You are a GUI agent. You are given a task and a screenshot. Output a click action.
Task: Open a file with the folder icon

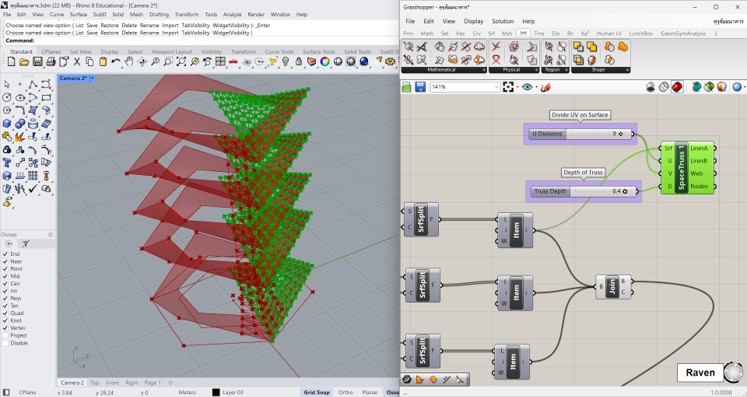24,62
